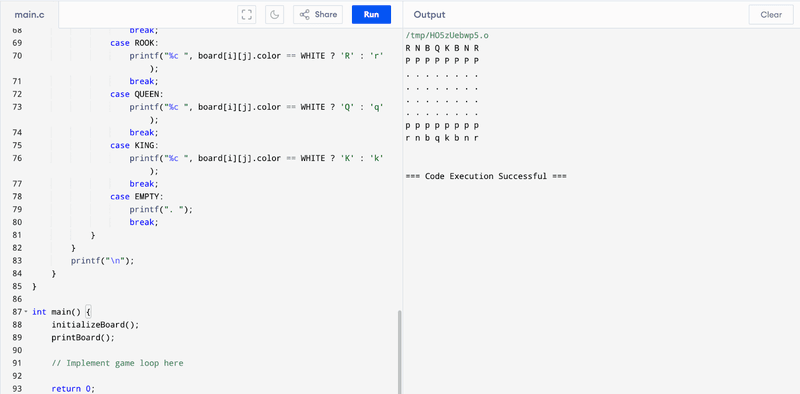Click the 'Output' panel heading
This screenshot has width=800, height=394.
coord(429,15)
